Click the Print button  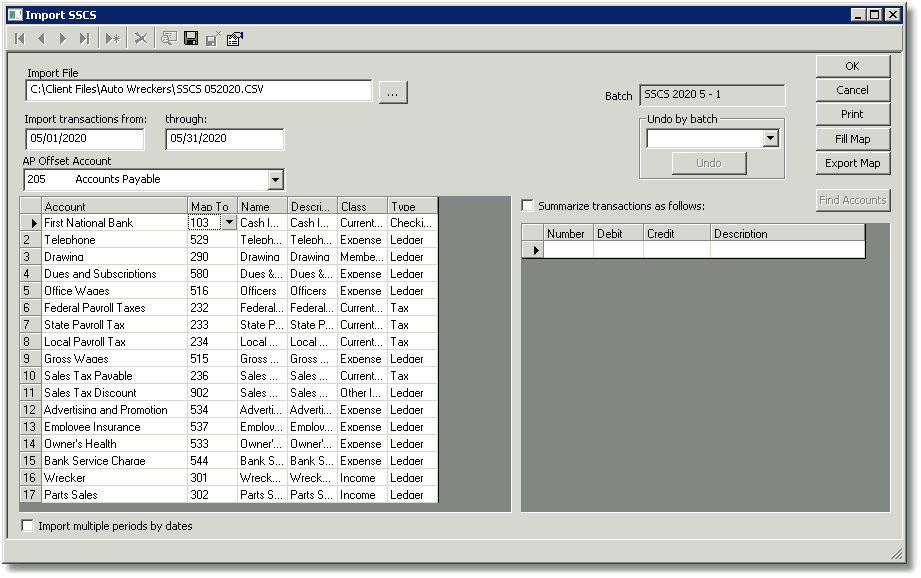point(852,114)
